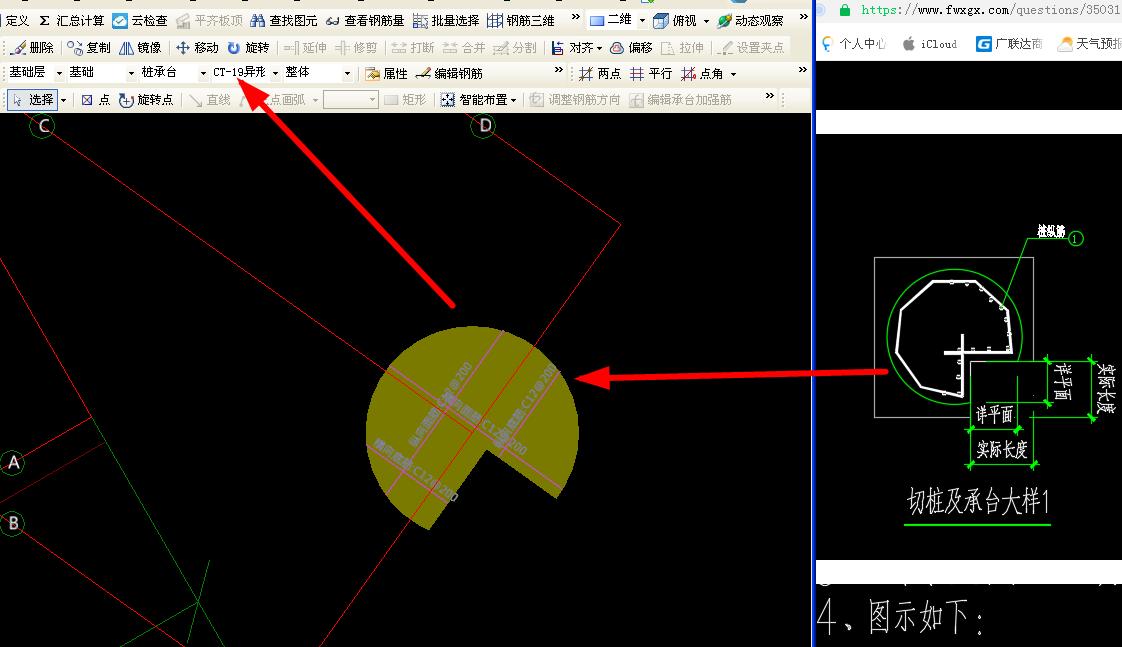The image size is (1122, 647).
Task: Click the 延伸 extend tool
Action: 305,47
